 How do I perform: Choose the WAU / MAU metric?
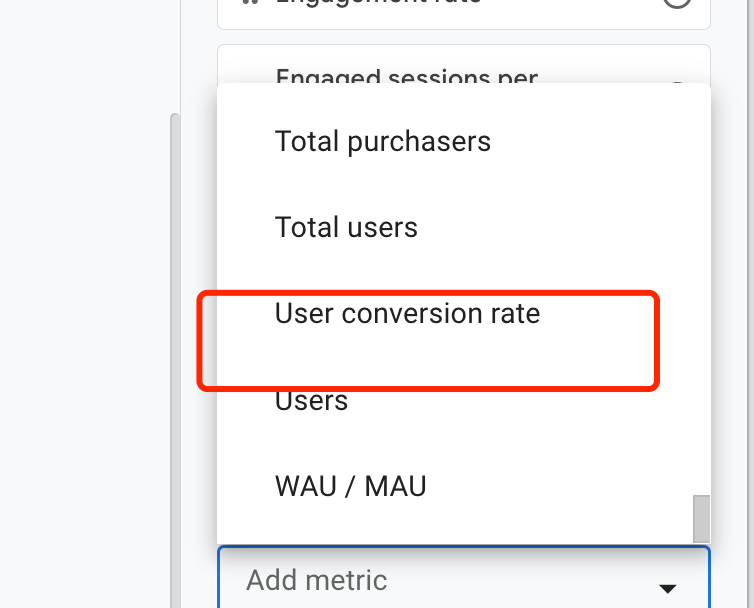coord(350,487)
